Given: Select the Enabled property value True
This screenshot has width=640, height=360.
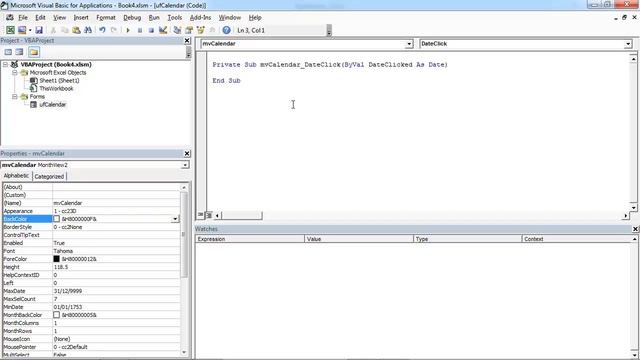Looking at the screenshot, I should 116,243.
